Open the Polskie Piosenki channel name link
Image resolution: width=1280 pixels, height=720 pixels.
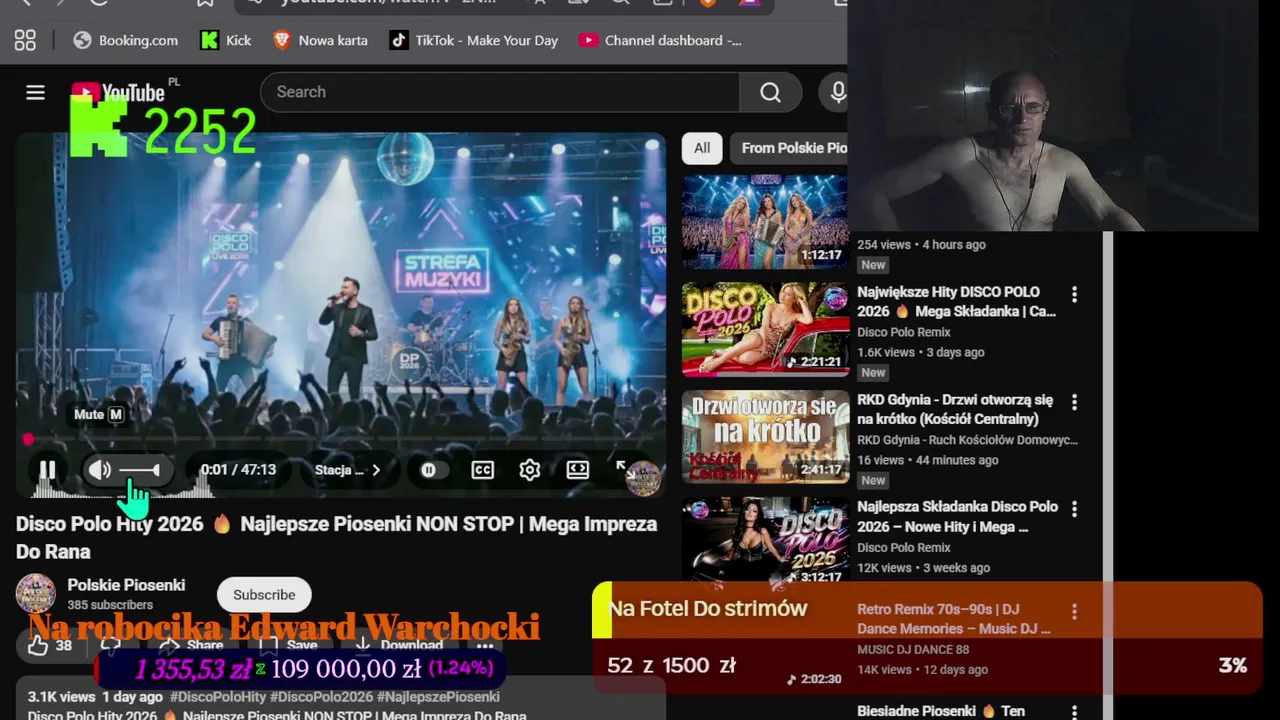click(x=126, y=585)
